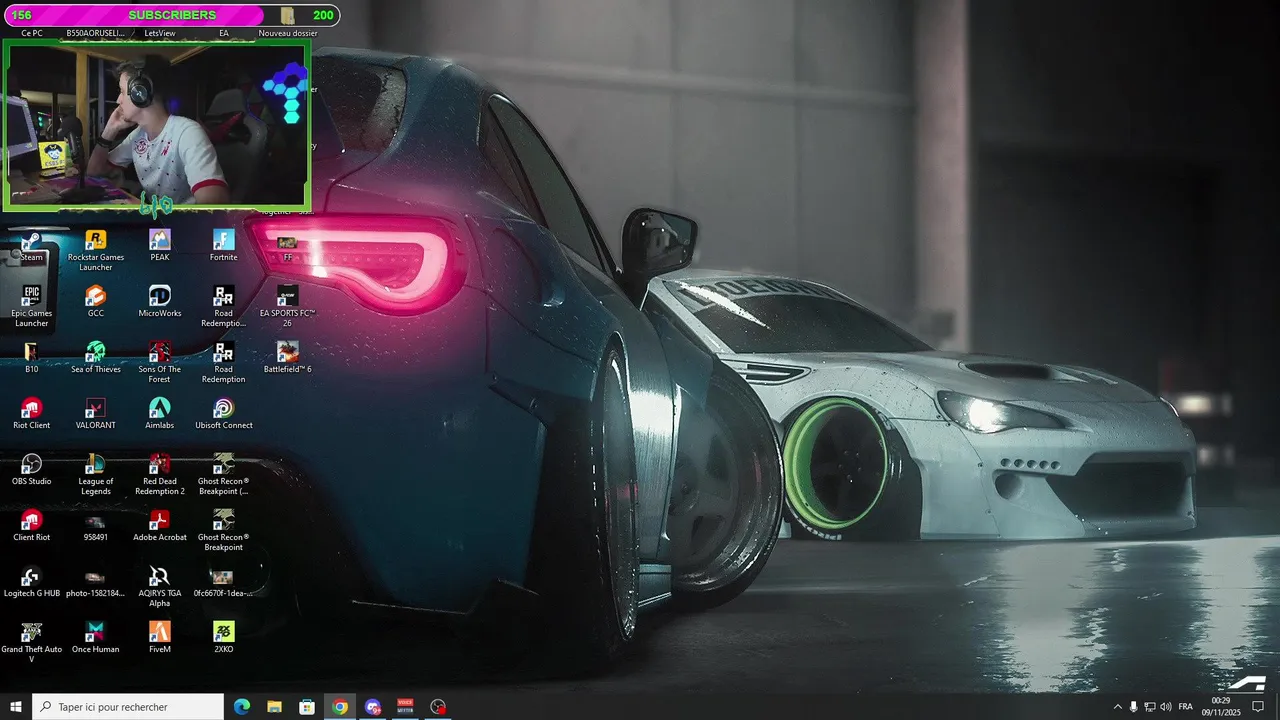Viewport: 1280px width, 720px height.
Task: Open the clock showing 00:29
Action: (1221, 707)
